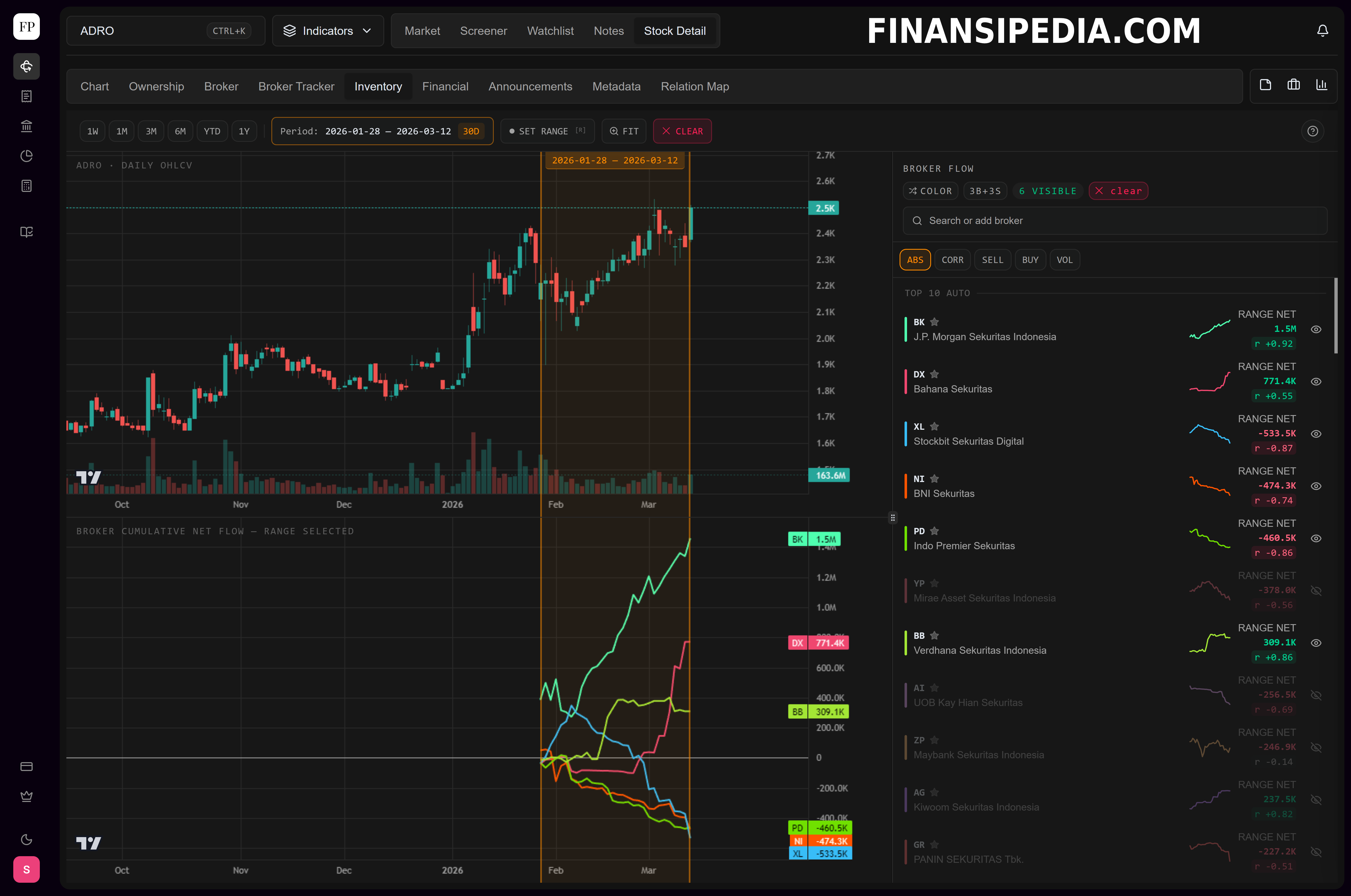Select the CORR sort button
The width and height of the screenshot is (1351, 896).
(x=952, y=260)
